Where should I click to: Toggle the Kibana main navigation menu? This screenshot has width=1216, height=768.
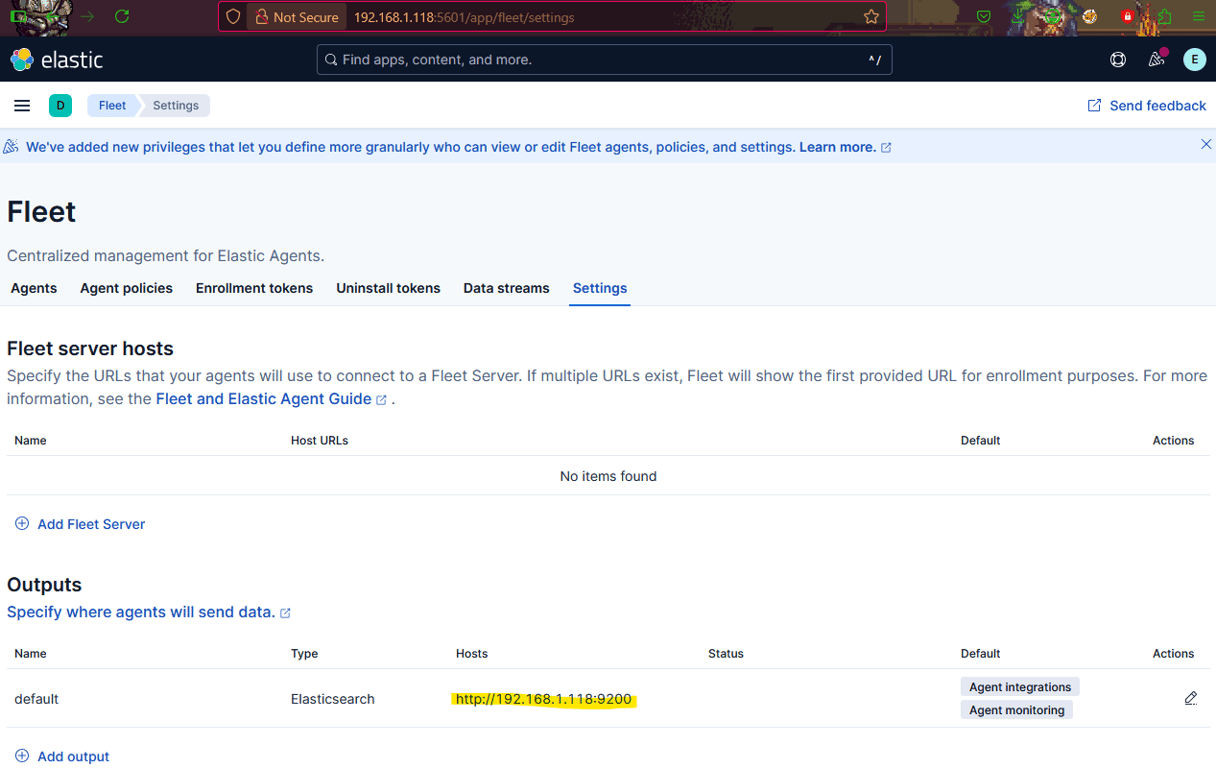click(22, 105)
